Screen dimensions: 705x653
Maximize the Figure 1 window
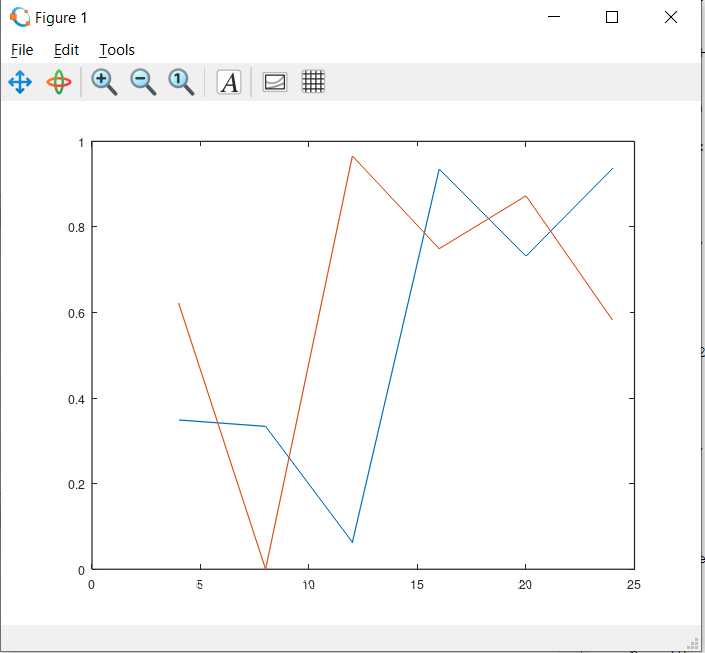(x=612, y=17)
